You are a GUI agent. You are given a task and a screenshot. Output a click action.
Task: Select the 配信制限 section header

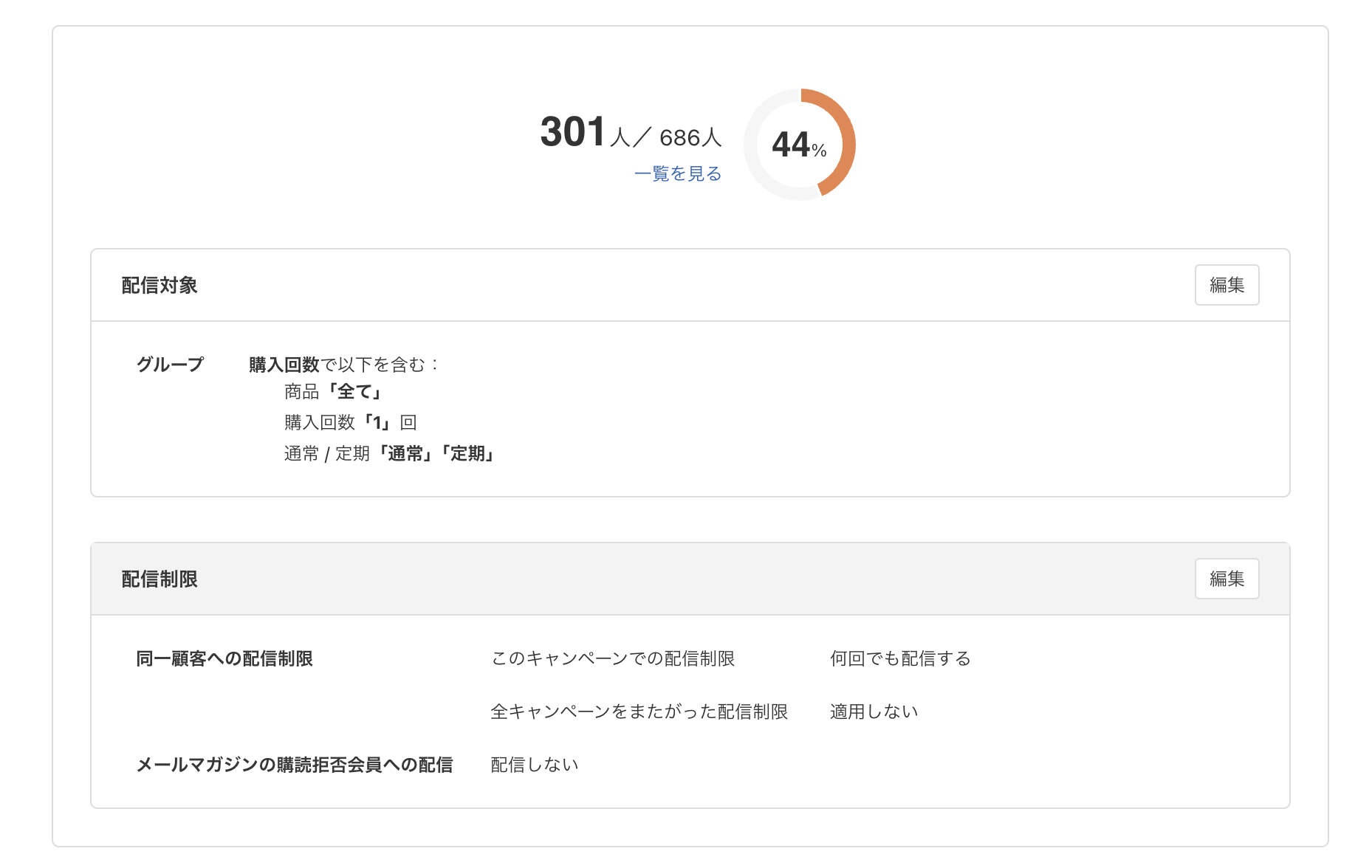(158, 579)
